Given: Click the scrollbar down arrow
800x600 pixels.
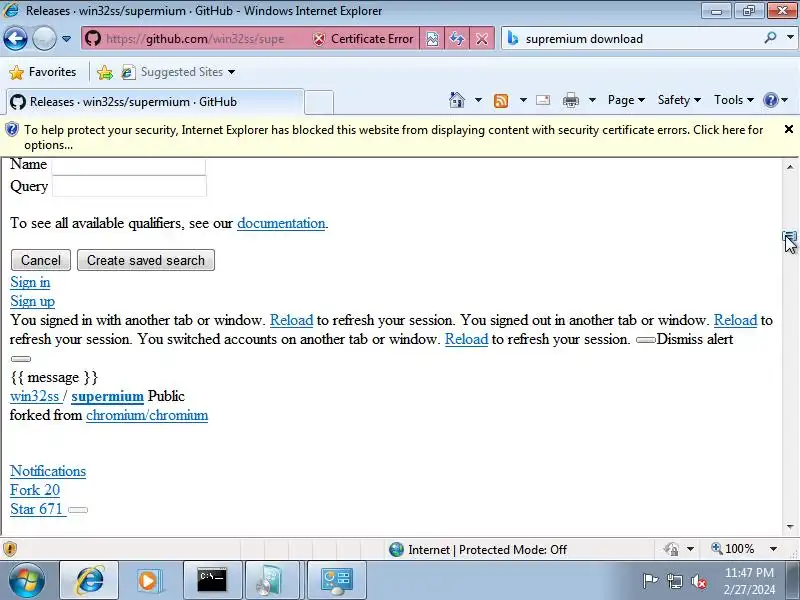Looking at the screenshot, I should point(790,526).
